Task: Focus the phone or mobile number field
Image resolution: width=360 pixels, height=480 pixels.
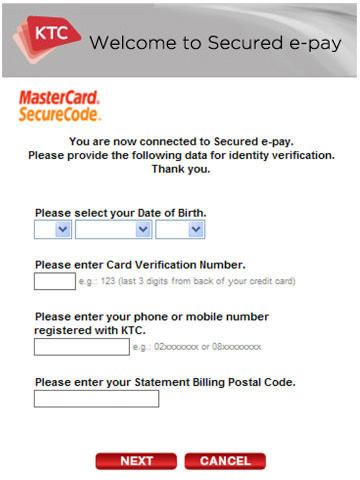Action: (82, 347)
